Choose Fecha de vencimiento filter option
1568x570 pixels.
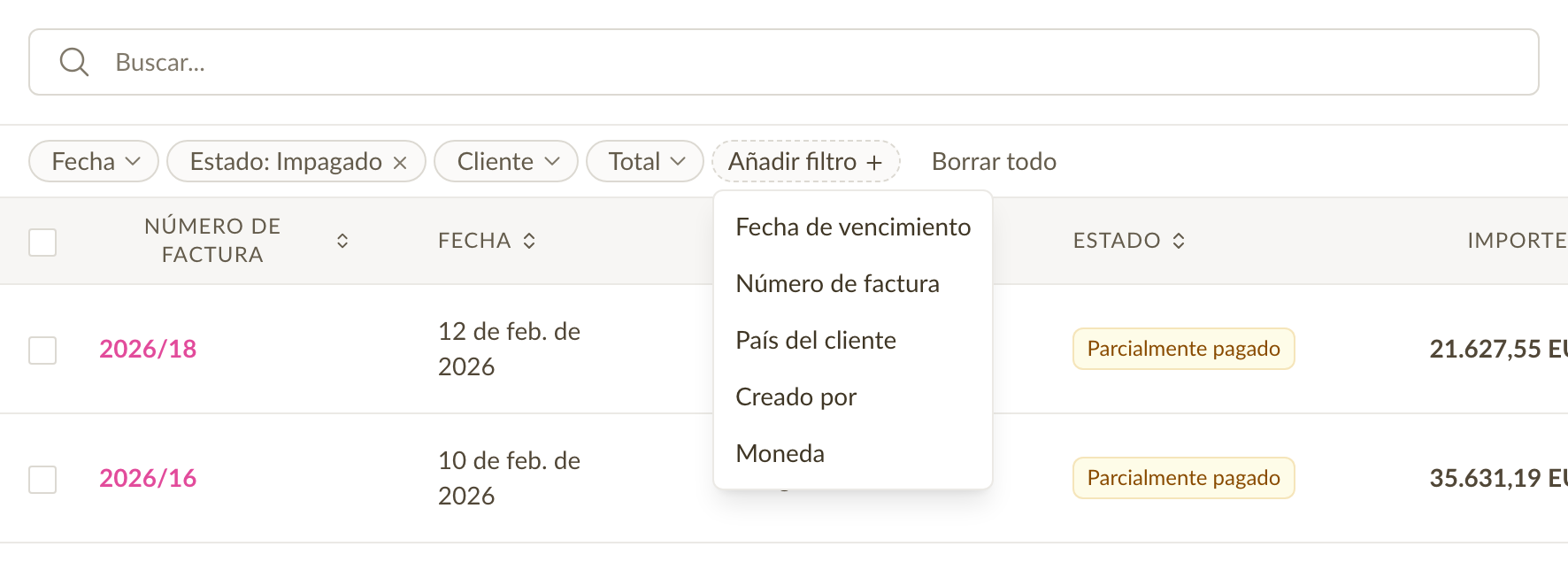(x=853, y=227)
